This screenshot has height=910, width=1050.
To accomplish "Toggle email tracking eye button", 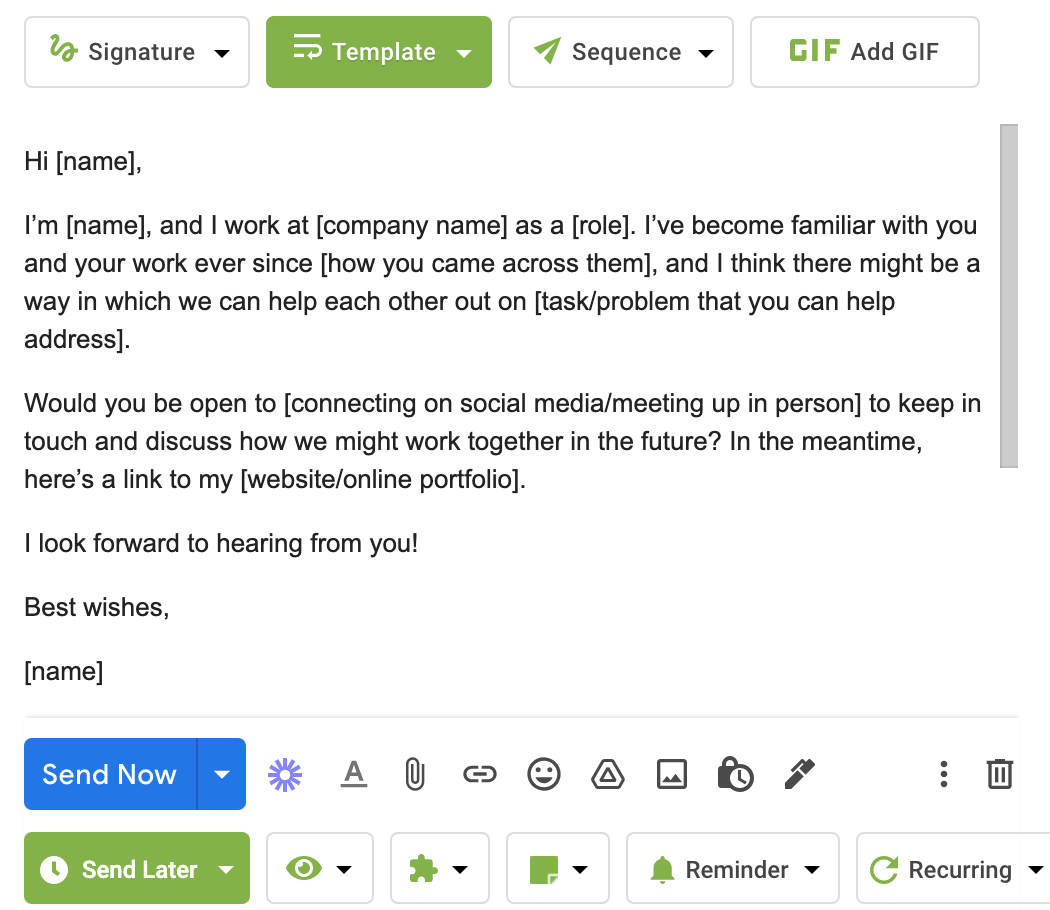I will coord(319,869).
